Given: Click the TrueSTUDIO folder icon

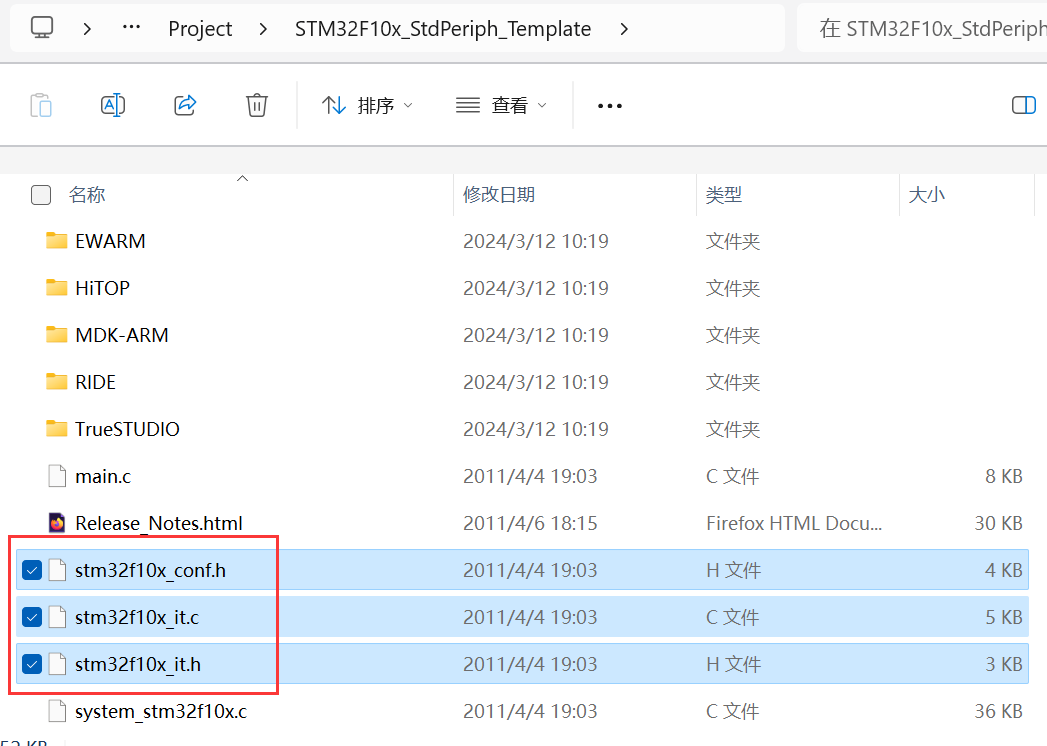Looking at the screenshot, I should coord(57,429).
